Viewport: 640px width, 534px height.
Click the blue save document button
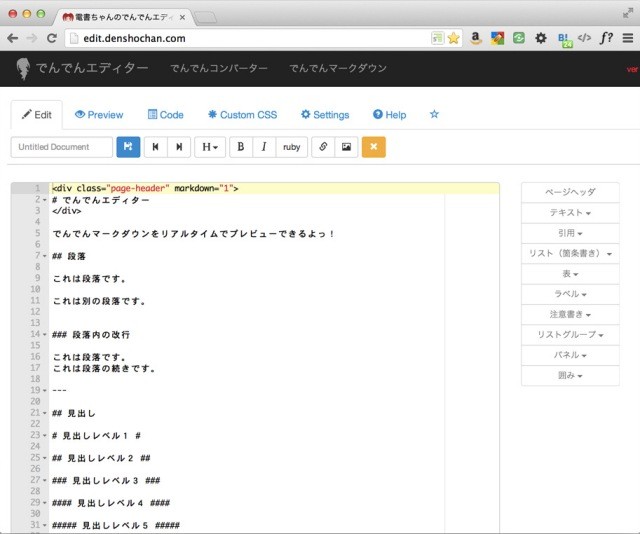point(128,147)
